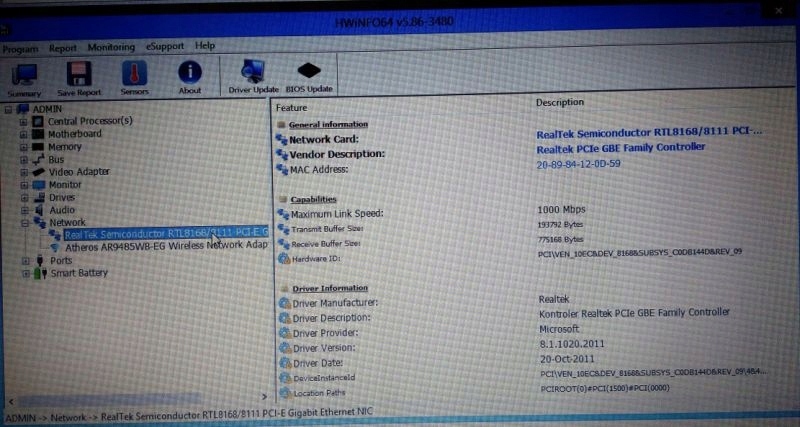
Task: Click the Vendor Description row icon
Action: tap(282, 154)
